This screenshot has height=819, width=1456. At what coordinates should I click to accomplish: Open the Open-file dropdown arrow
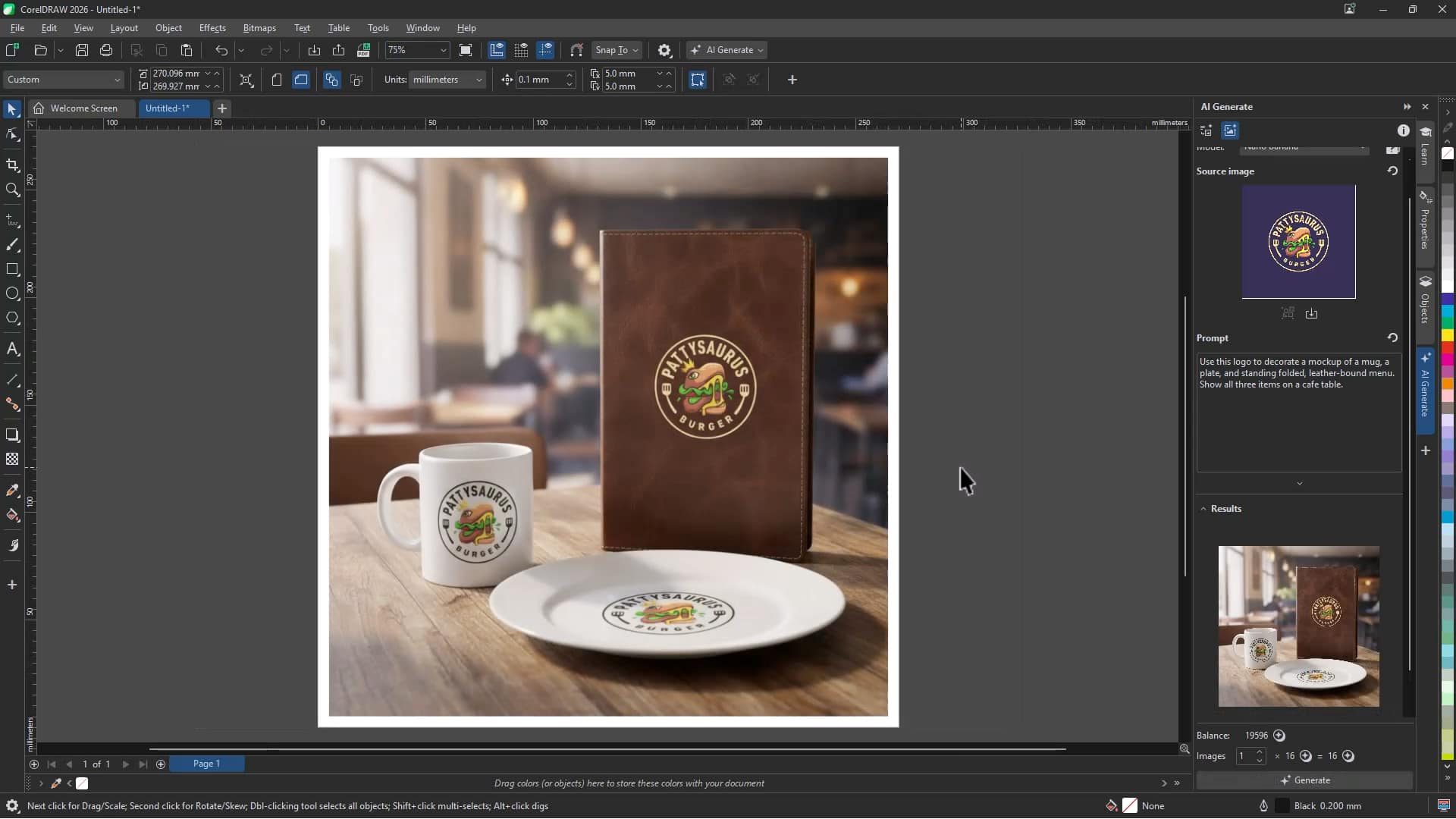pos(60,50)
